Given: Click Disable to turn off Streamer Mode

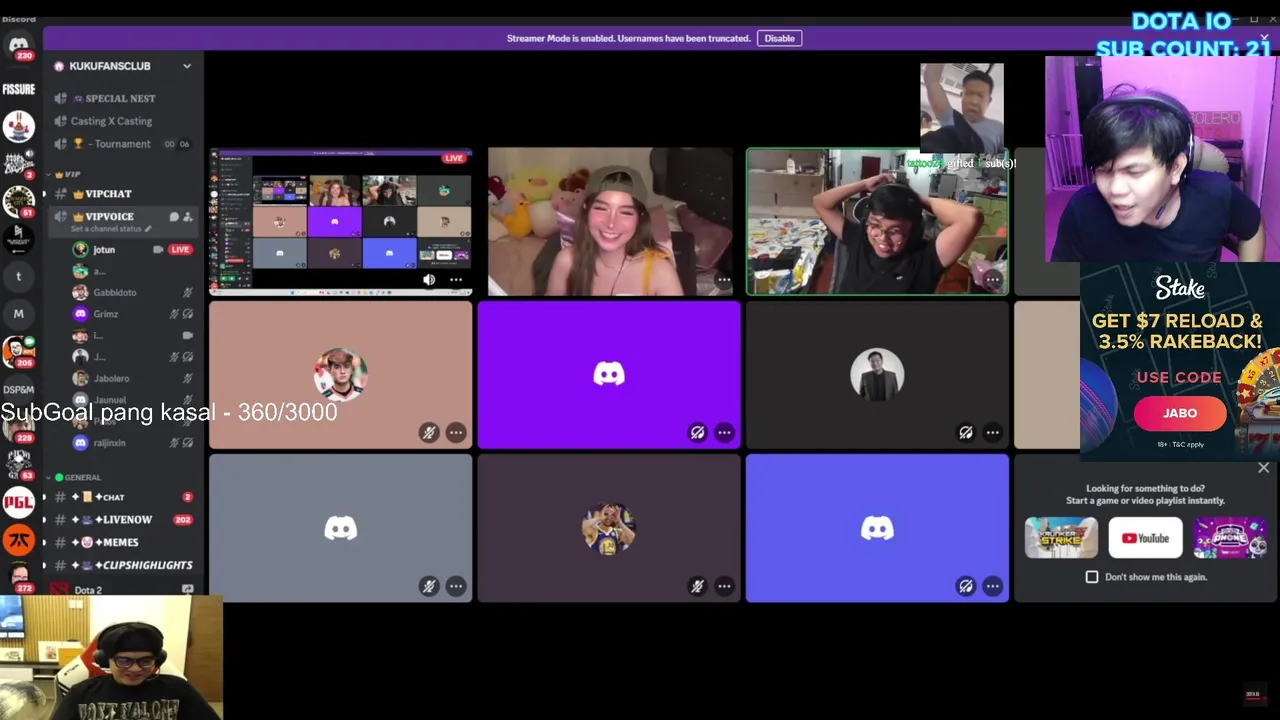Looking at the screenshot, I should point(779,38).
